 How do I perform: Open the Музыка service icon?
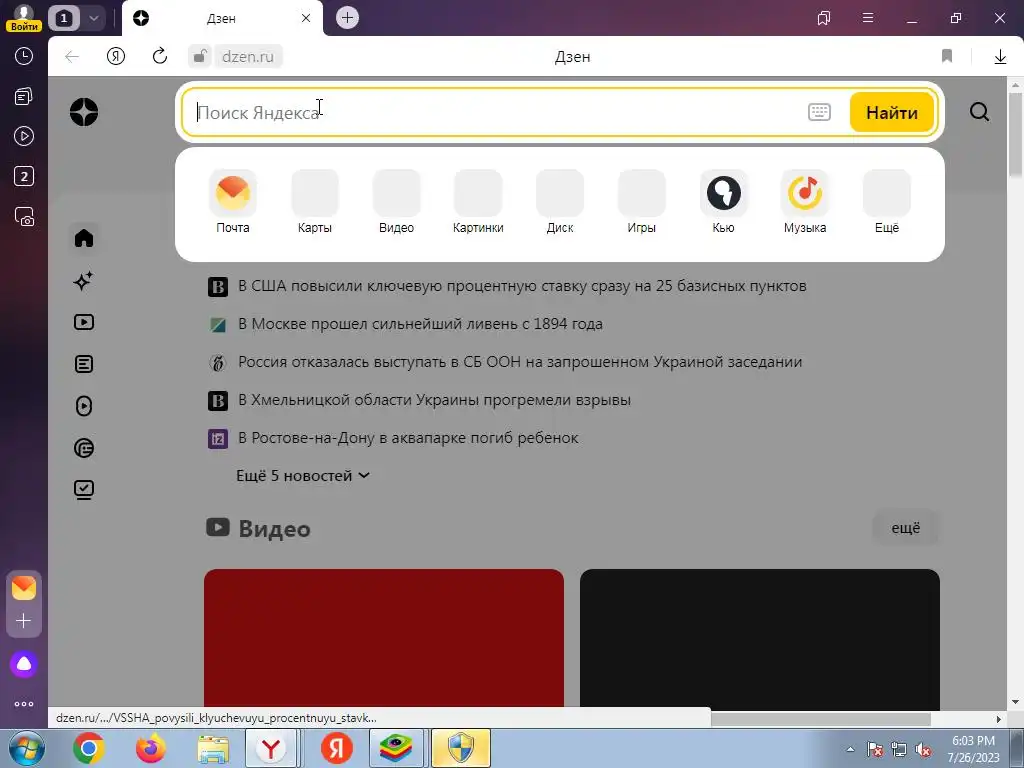(x=805, y=193)
